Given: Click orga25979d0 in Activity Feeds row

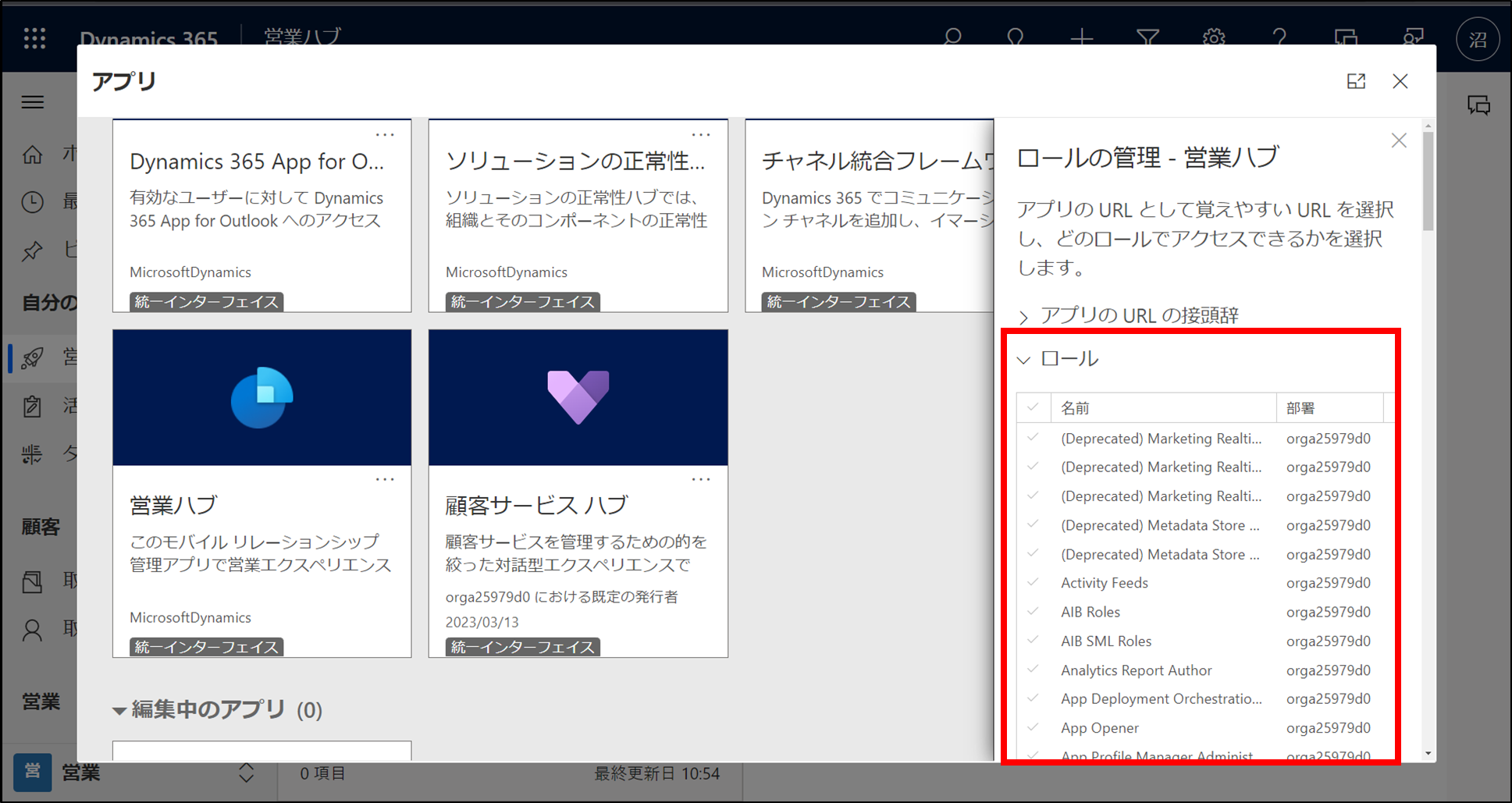Looking at the screenshot, I should pyautogui.click(x=1328, y=583).
